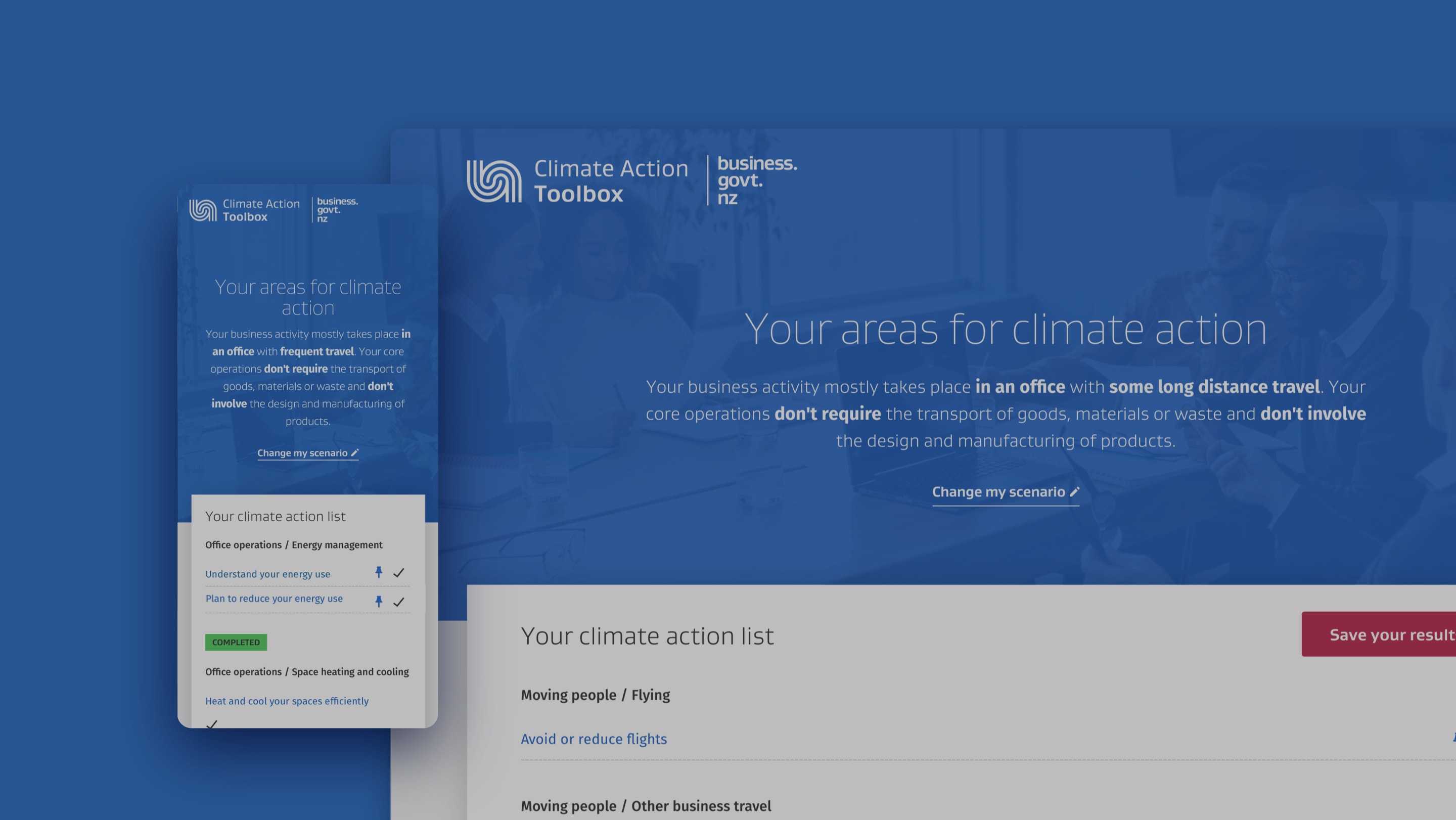Click the Climate Action Toolbox swirl logo in the mobile view
The width and height of the screenshot is (1456, 820).
(203, 210)
